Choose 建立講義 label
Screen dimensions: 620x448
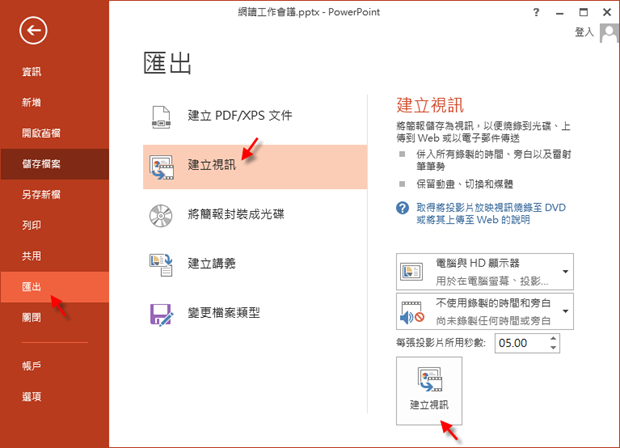(212, 263)
